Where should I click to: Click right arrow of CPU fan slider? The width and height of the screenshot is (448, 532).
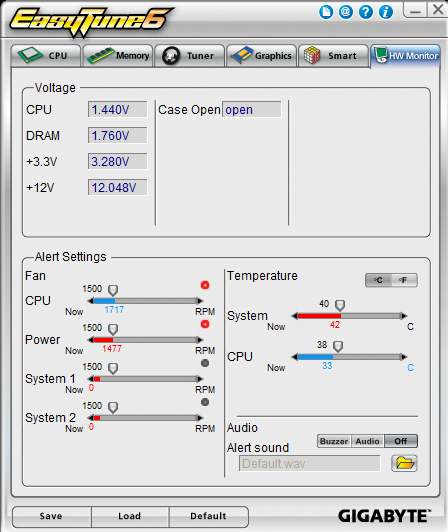200,301
